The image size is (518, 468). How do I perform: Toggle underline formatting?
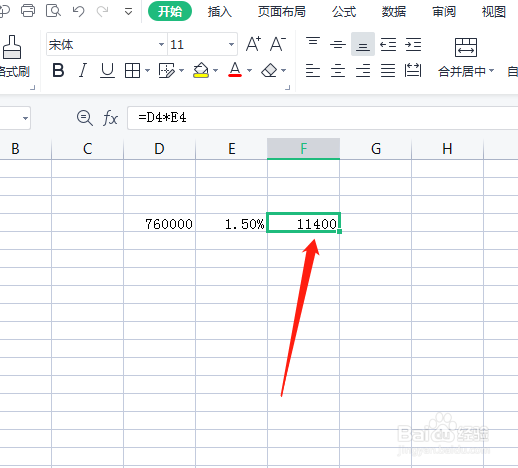107,70
